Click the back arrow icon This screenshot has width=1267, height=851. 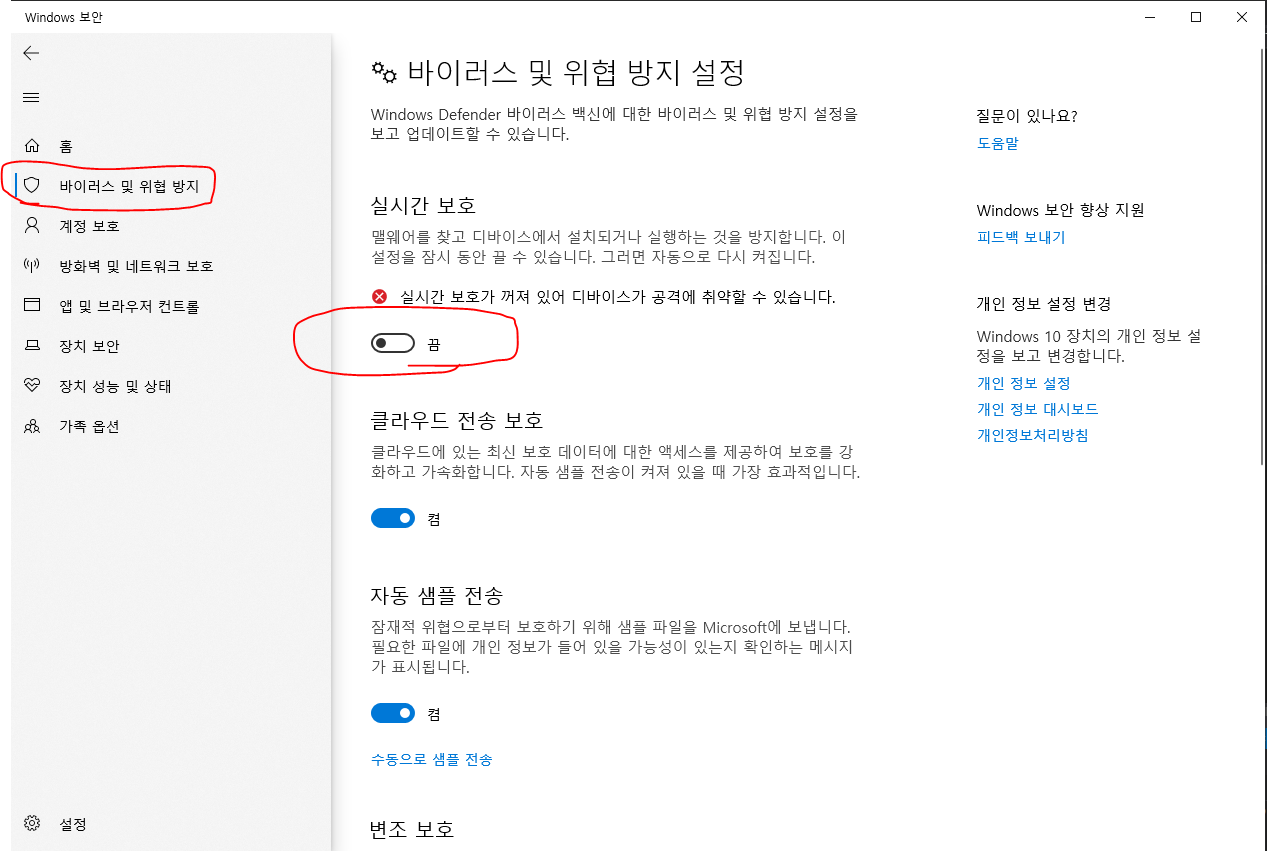pyautogui.click(x=31, y=53)
